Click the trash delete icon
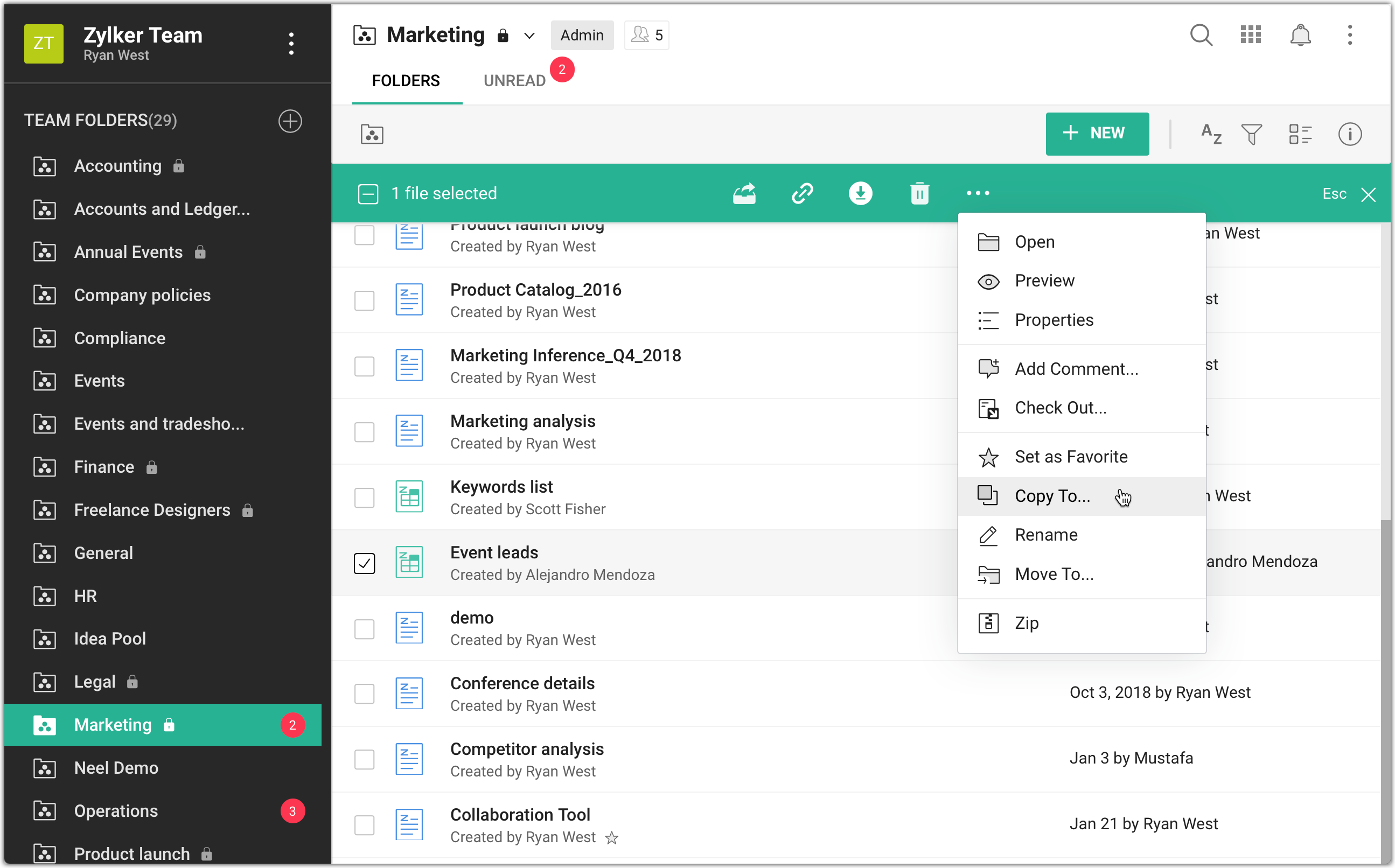 tap(919, 193)
